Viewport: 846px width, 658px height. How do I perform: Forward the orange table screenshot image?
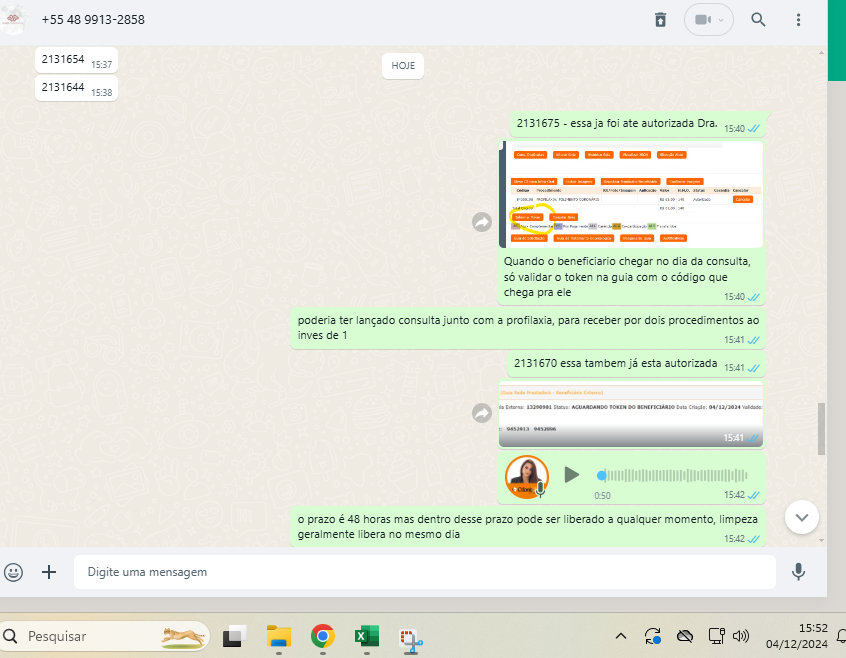tap(482, 222)
